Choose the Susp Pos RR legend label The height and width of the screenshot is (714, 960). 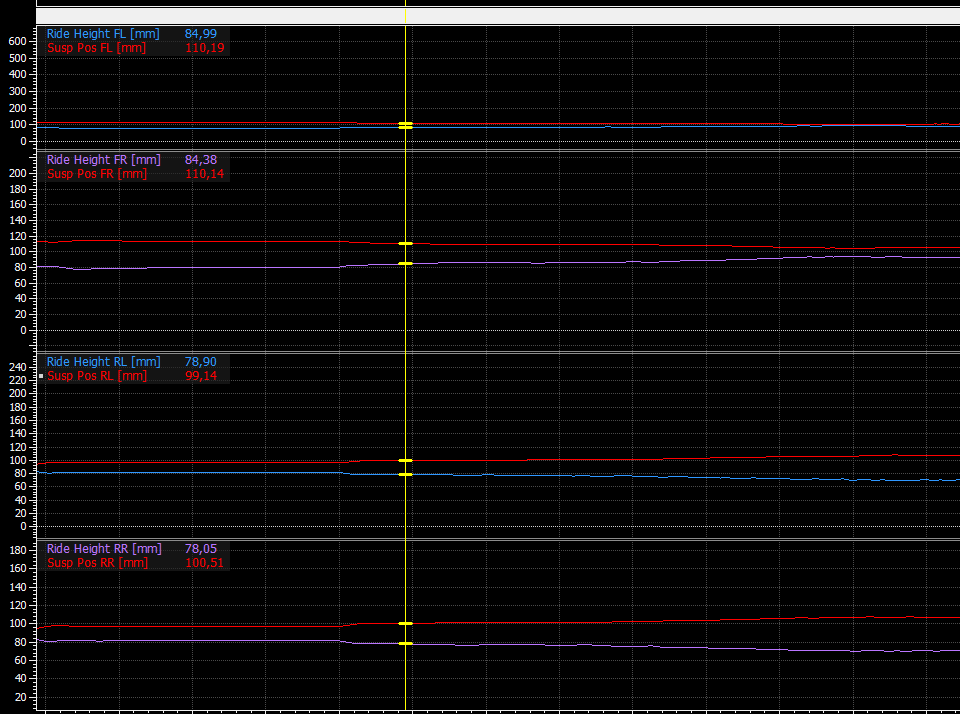click(x=97, y=563)
